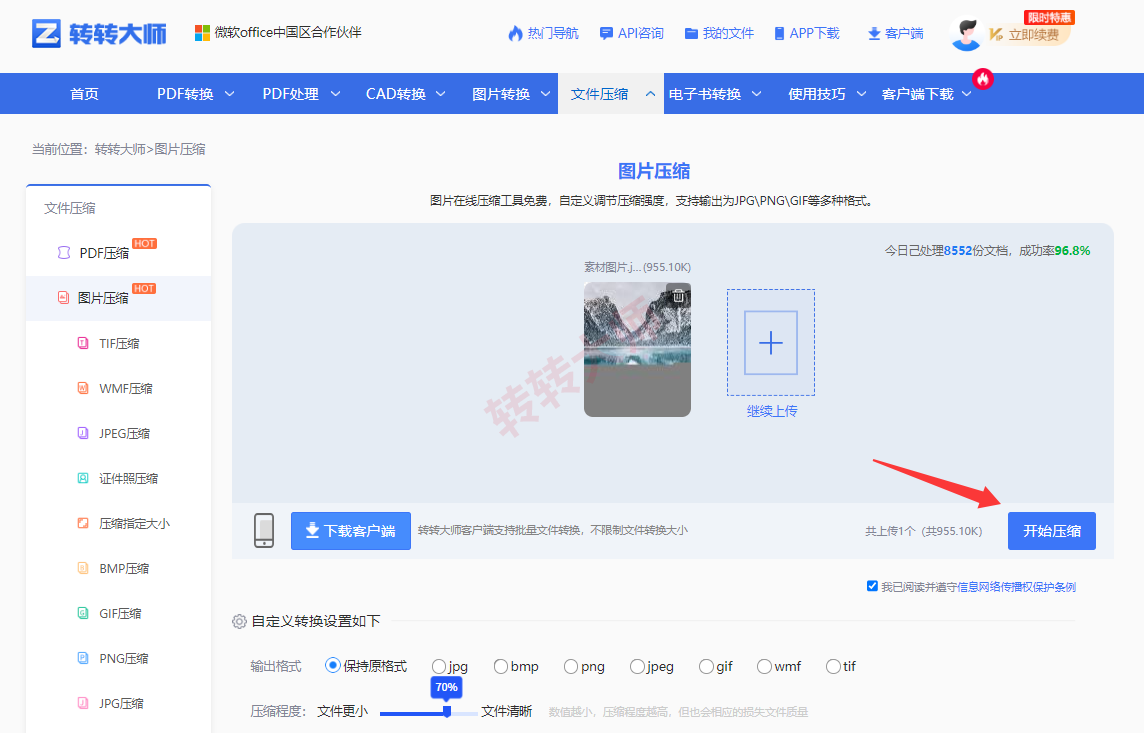Screen dimensions: 1144x733
Task: Expand the PDF转换 dropdown arrow
Action: click(229, 93)
